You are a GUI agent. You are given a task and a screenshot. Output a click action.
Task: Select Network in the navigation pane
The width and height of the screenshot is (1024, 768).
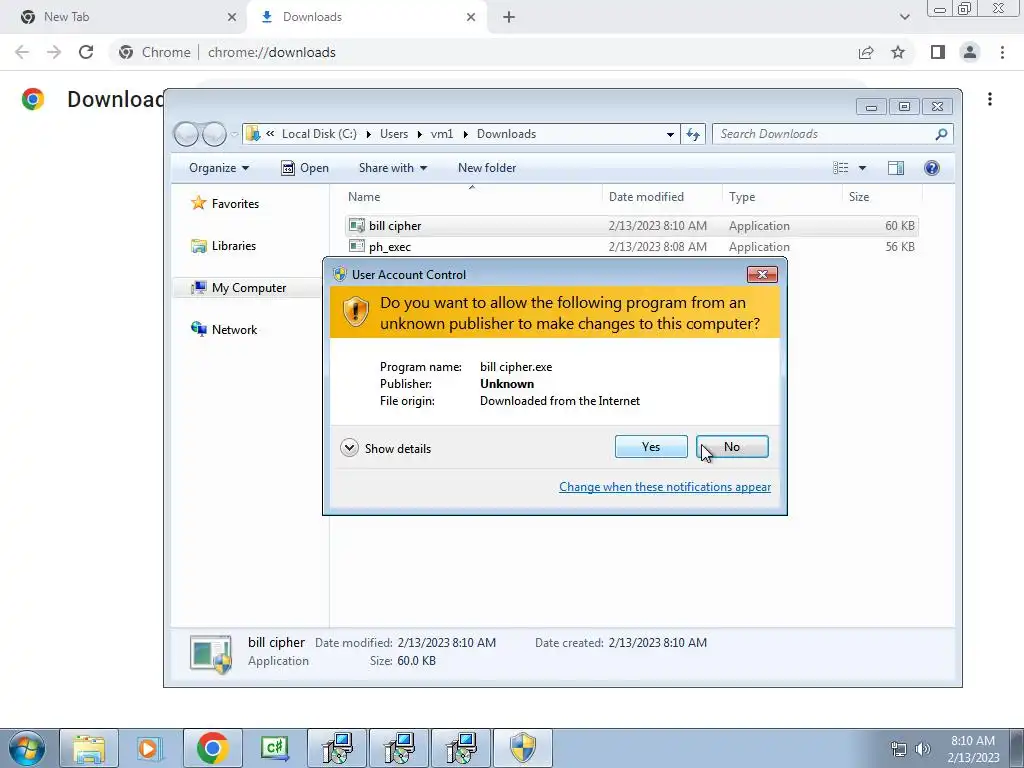(x=225, y=329)
